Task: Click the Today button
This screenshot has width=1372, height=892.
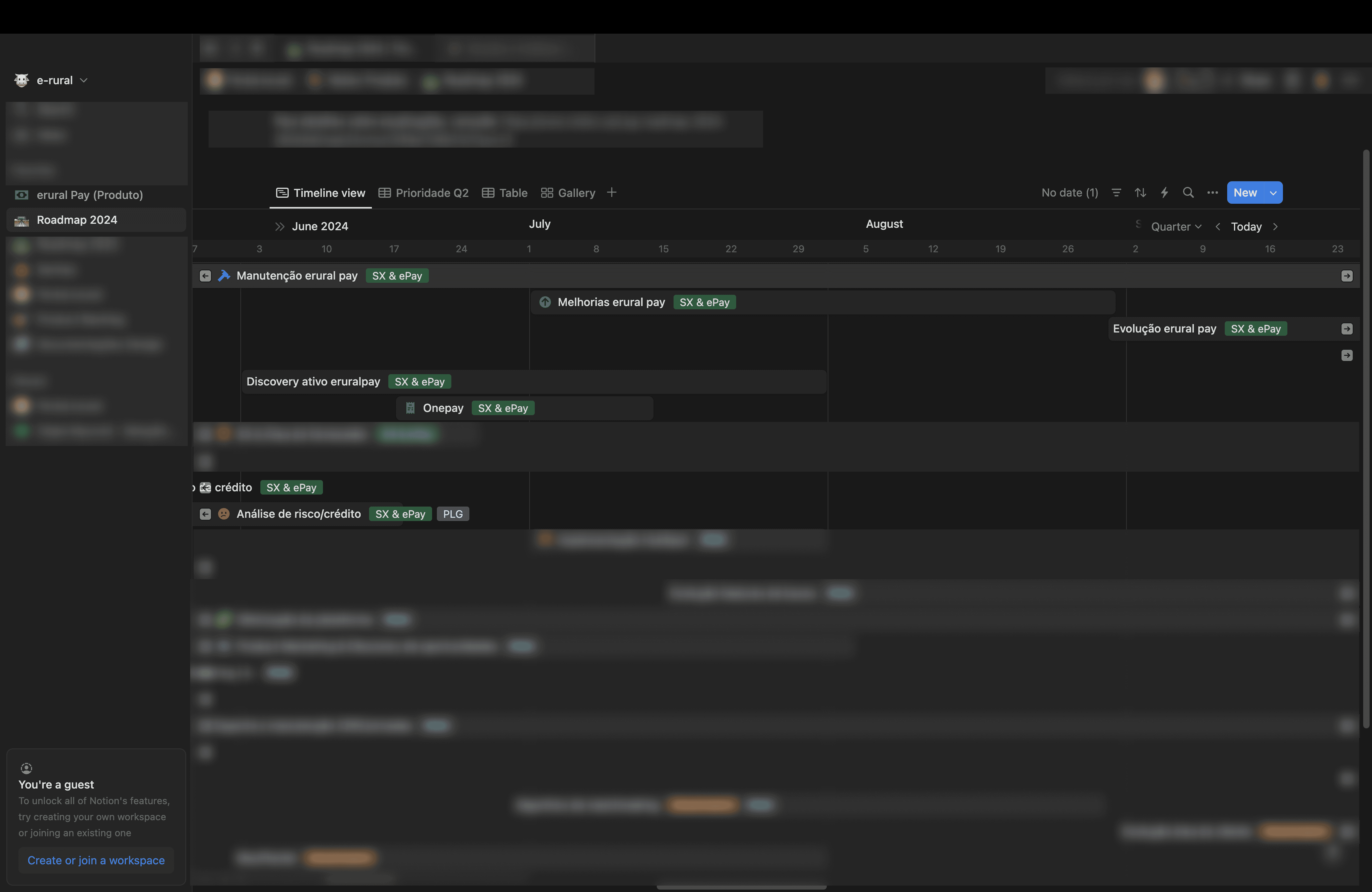Action: coord(1246,226)
